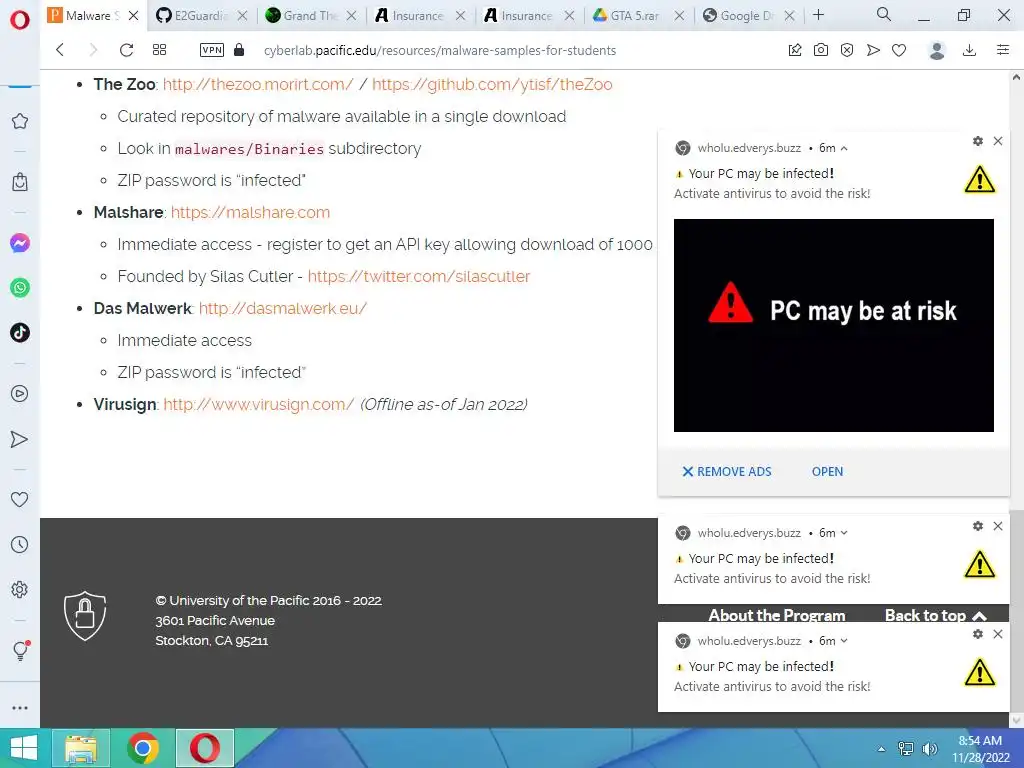Screen dimensions: 1024x768
Task: Open the ad blocker shield icon
Action: point(847,50)
